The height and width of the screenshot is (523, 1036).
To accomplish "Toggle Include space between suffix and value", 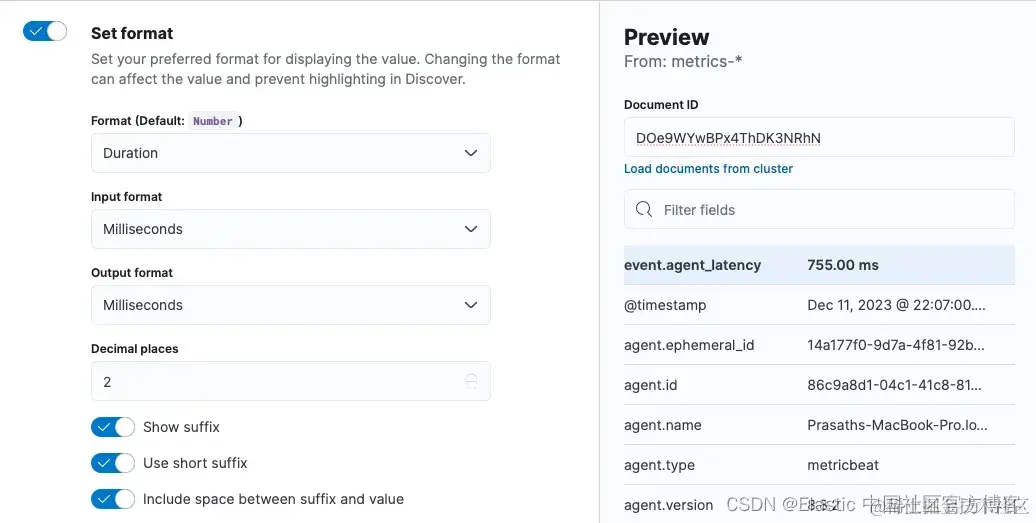I will coord(113,499).
